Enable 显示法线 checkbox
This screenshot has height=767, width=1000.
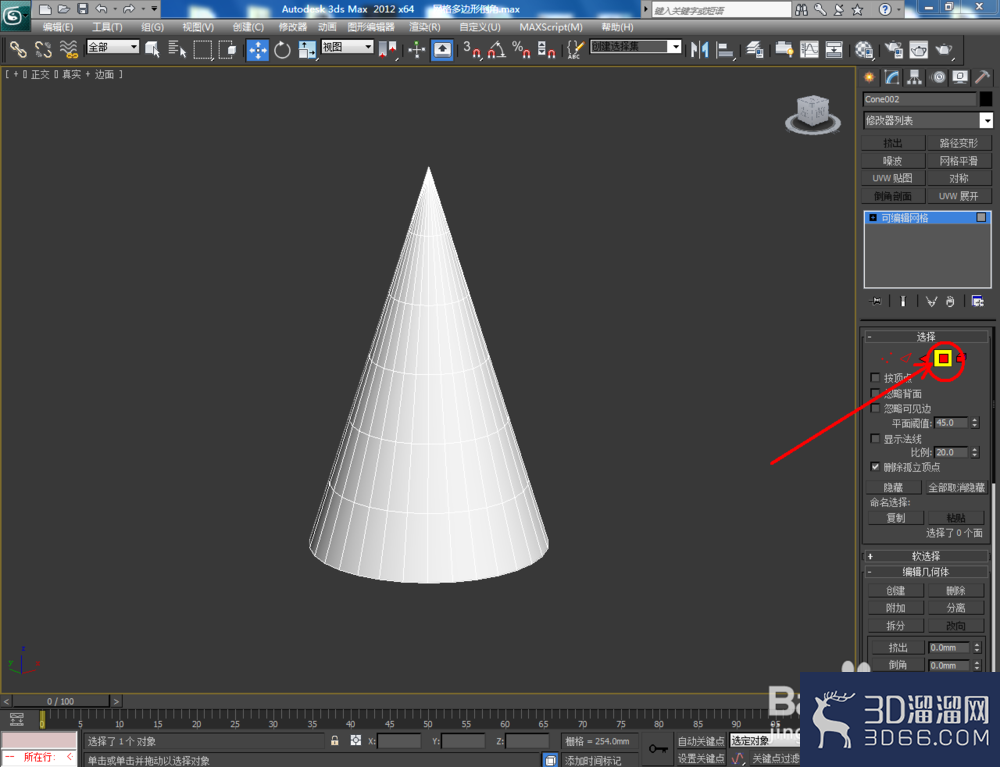(x=876, y=439)
